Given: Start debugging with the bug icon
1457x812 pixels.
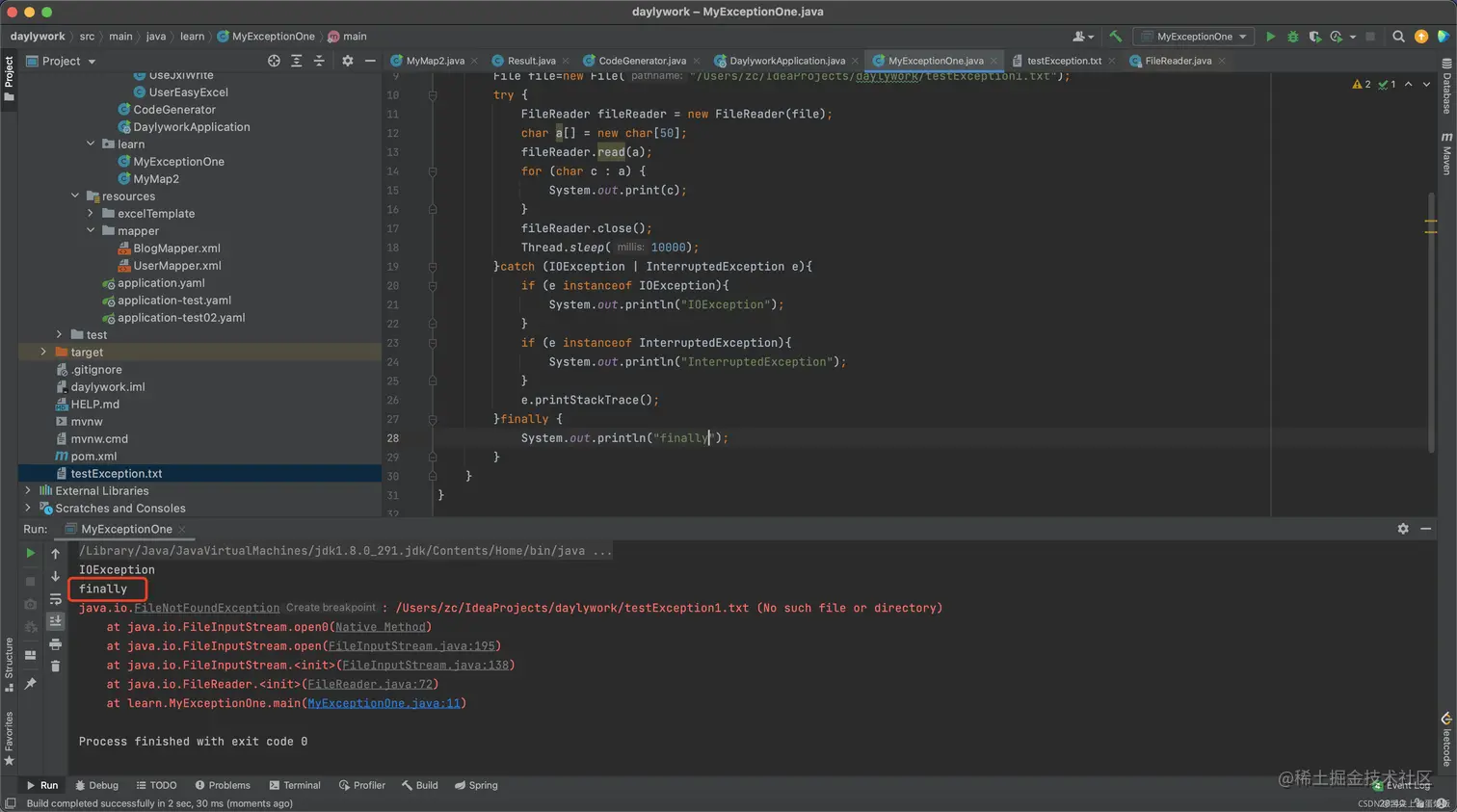Looking at the screenshot, I should click(1293, 37).
